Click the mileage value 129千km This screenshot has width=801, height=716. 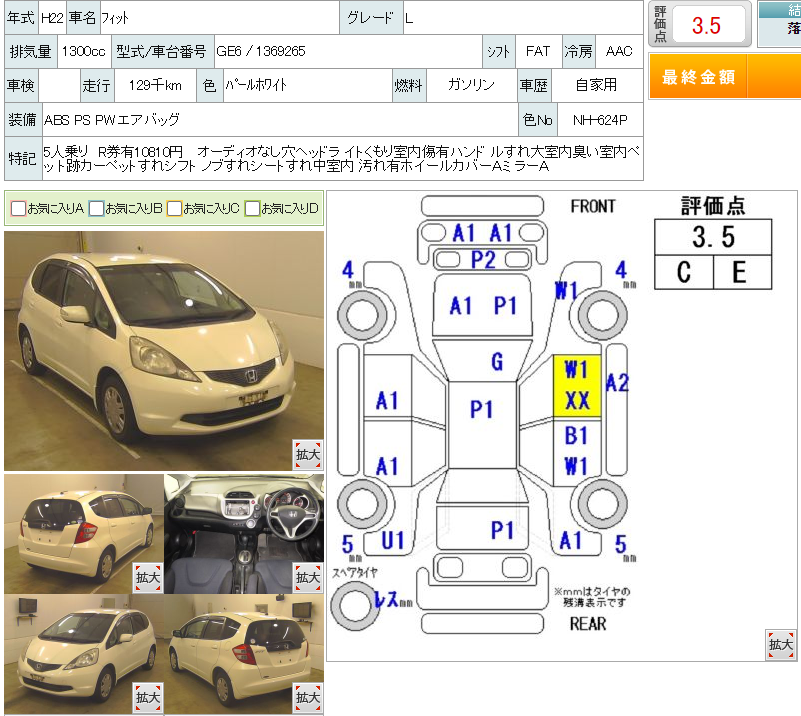click(155, 85)
